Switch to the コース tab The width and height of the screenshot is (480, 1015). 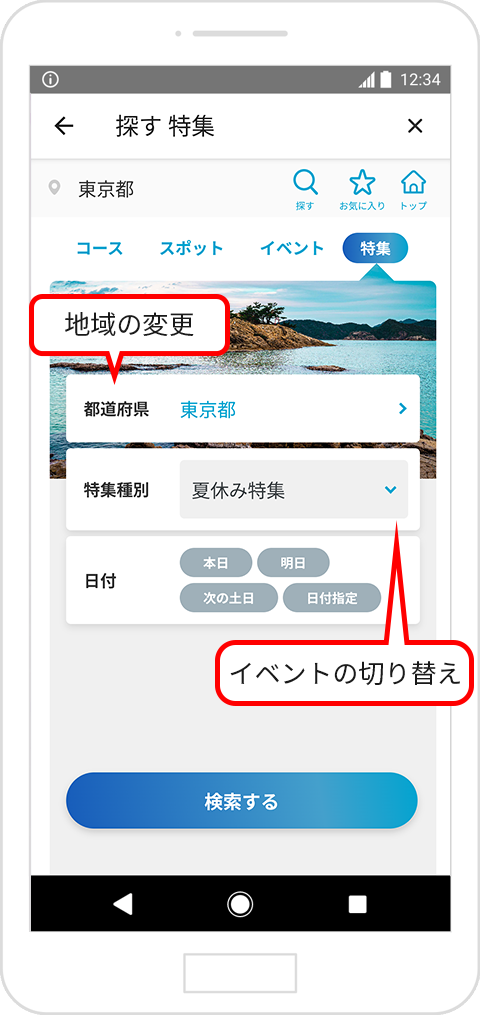100,248
